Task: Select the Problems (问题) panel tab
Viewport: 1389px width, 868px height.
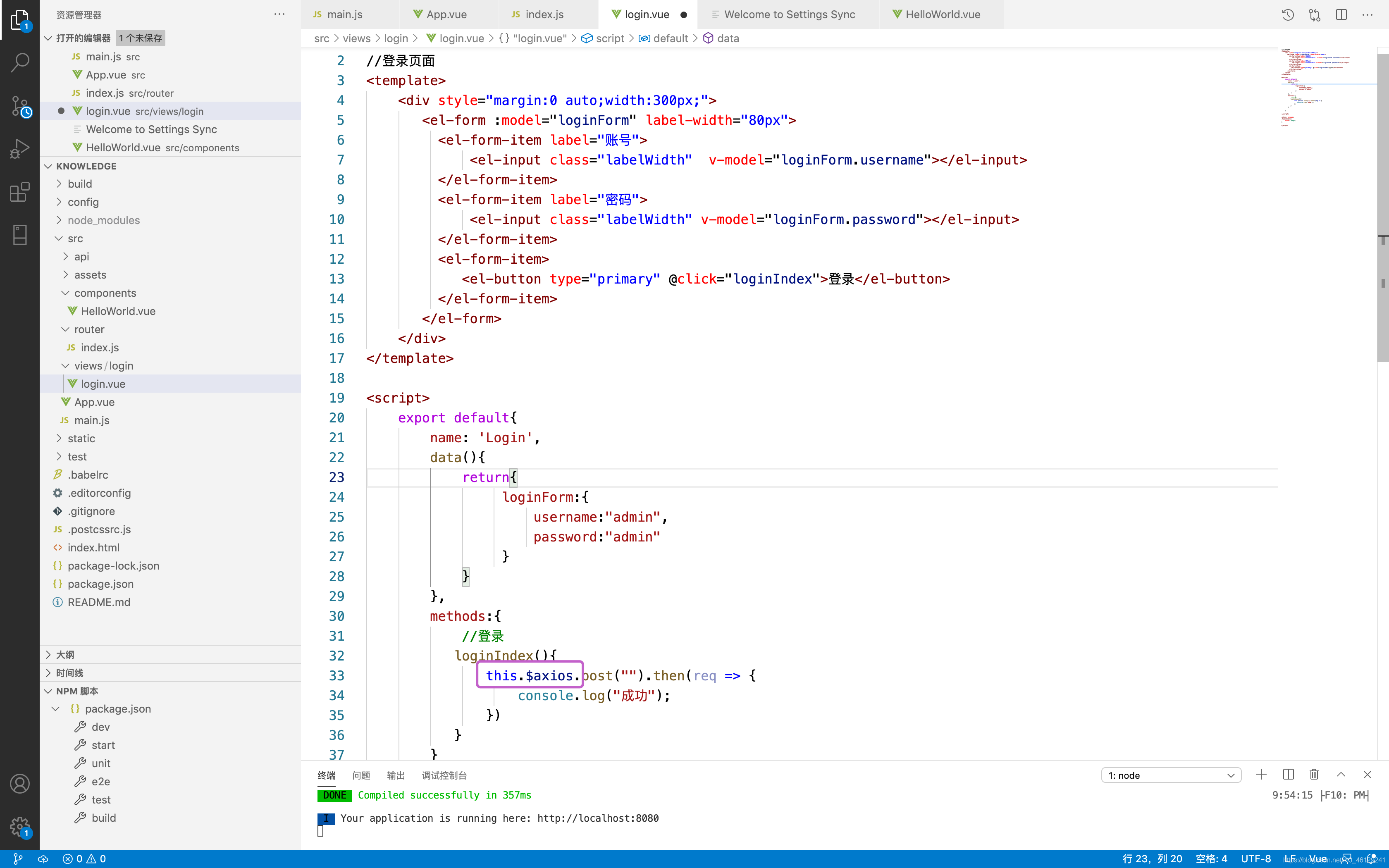Action: pos(361,775)
